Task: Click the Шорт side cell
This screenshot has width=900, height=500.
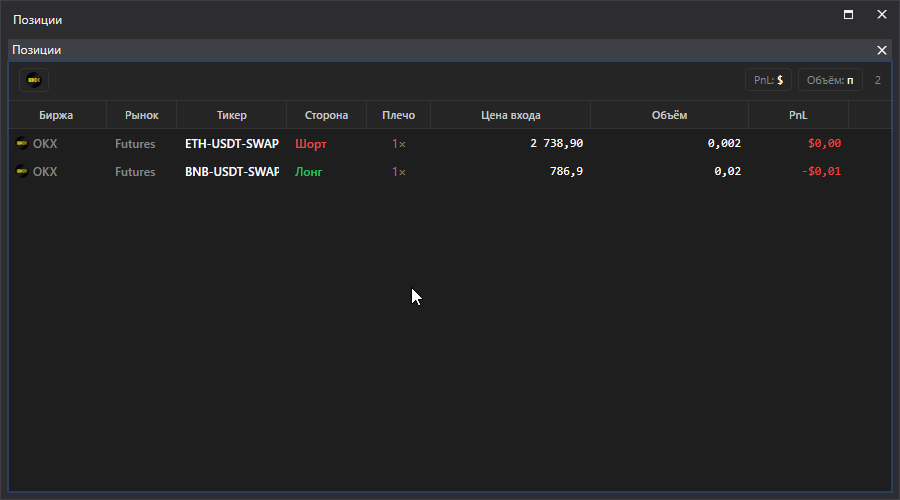Action: pyautogui.click(x=311, y=144)
